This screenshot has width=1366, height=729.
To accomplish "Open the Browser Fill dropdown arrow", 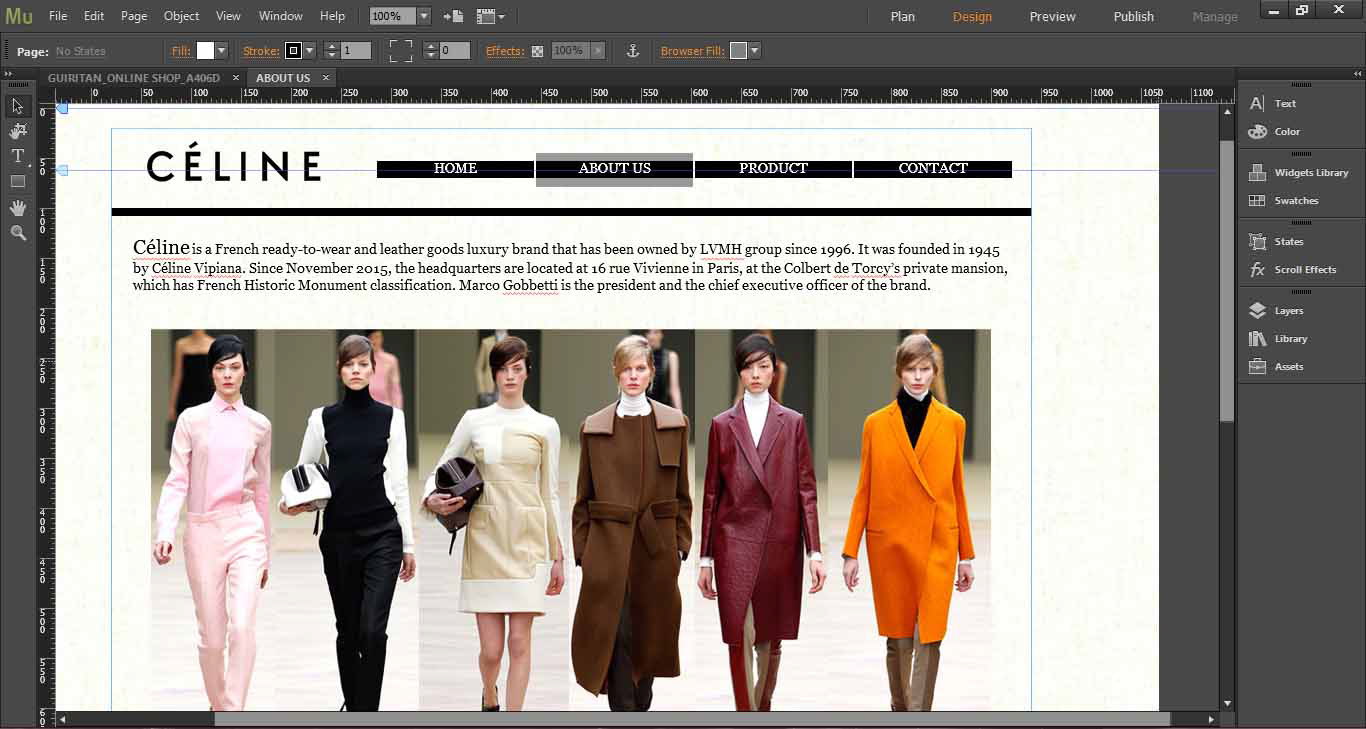I will tap(755, 50).
